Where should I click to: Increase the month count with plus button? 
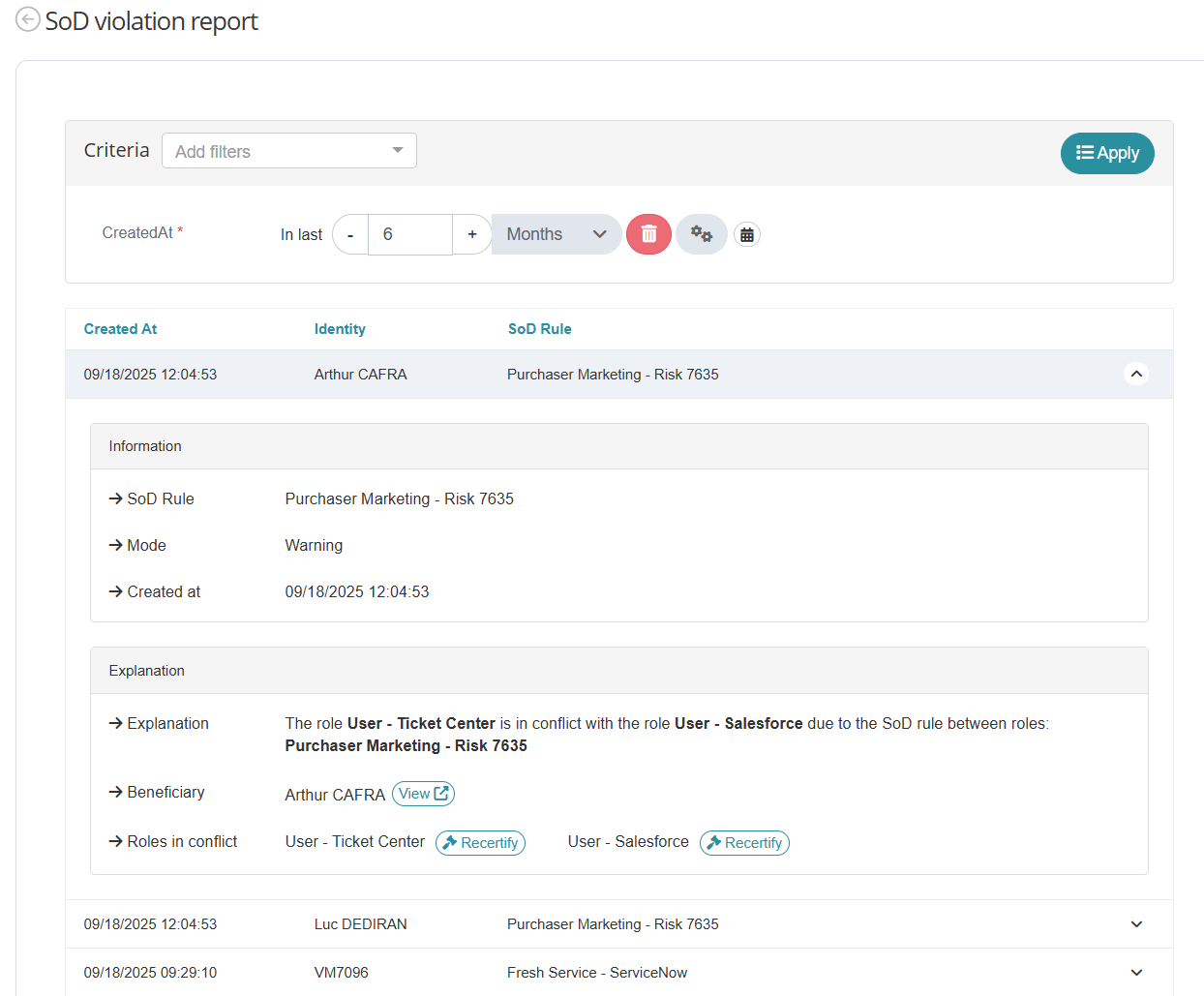pos(472,234)
